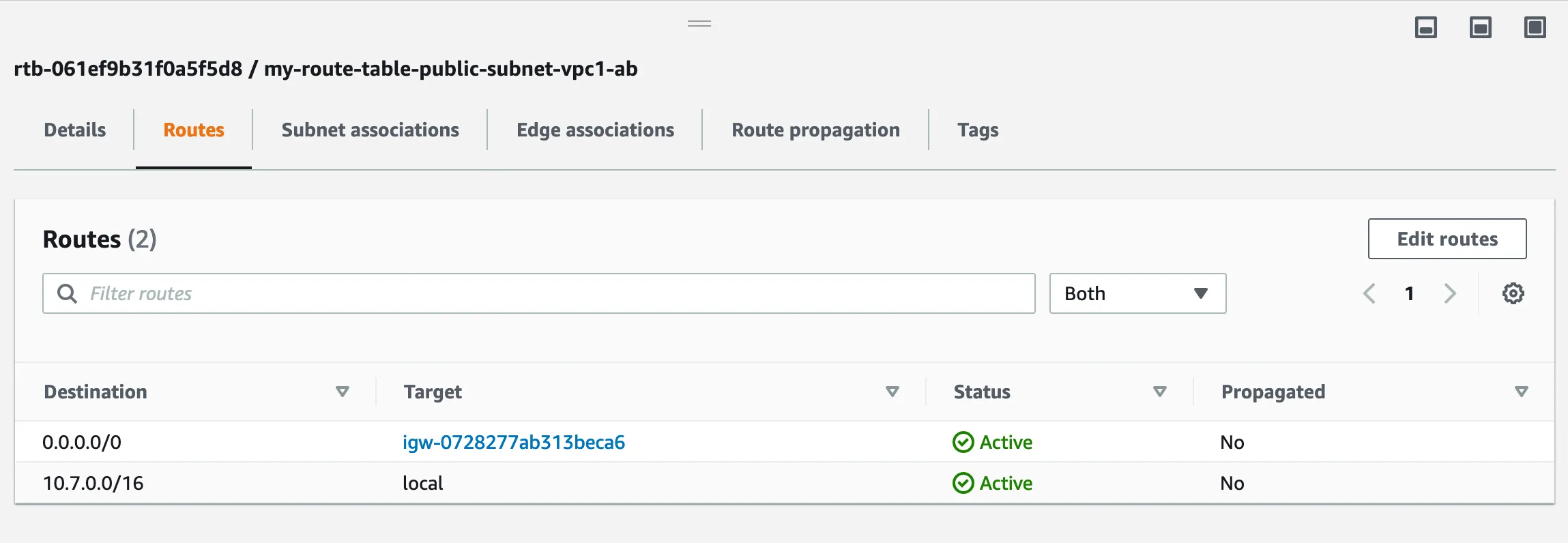This screenshot has width=1568, height=543.
Task: Sort routes by Propagated column arrow
Action: click(x=1521, y=392)
